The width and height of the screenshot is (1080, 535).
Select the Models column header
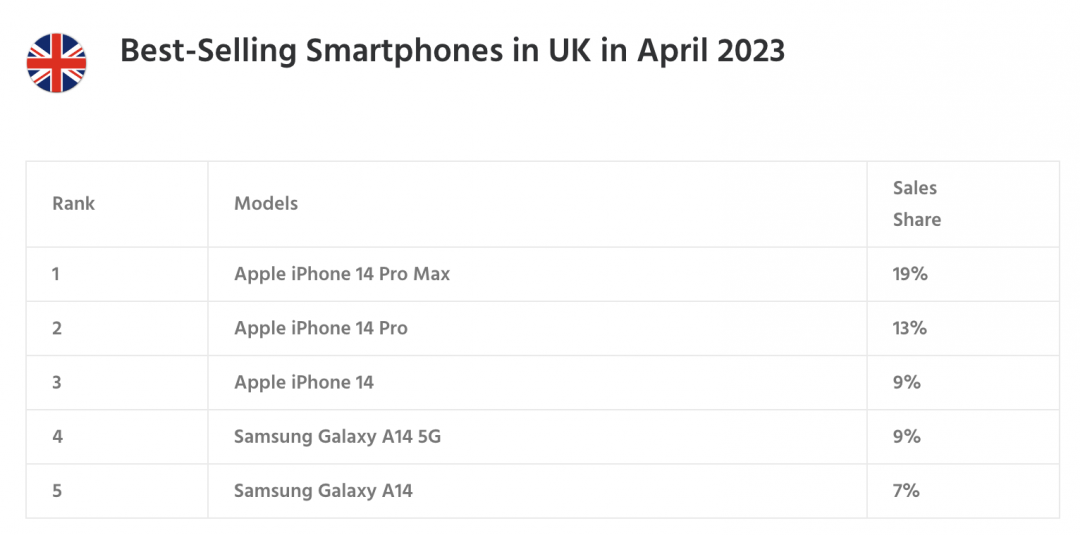[266, 204]
